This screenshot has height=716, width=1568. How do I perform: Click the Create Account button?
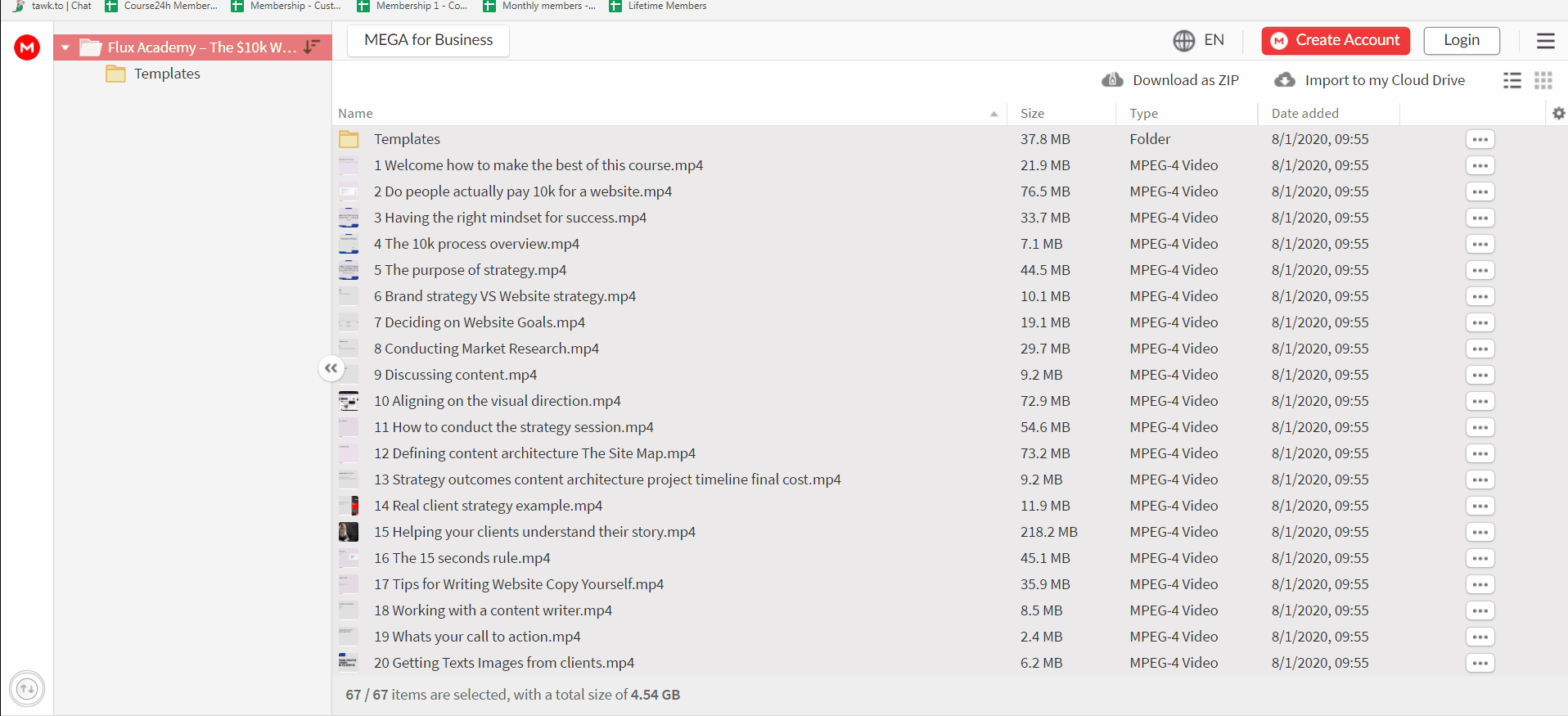point(1336,41)
